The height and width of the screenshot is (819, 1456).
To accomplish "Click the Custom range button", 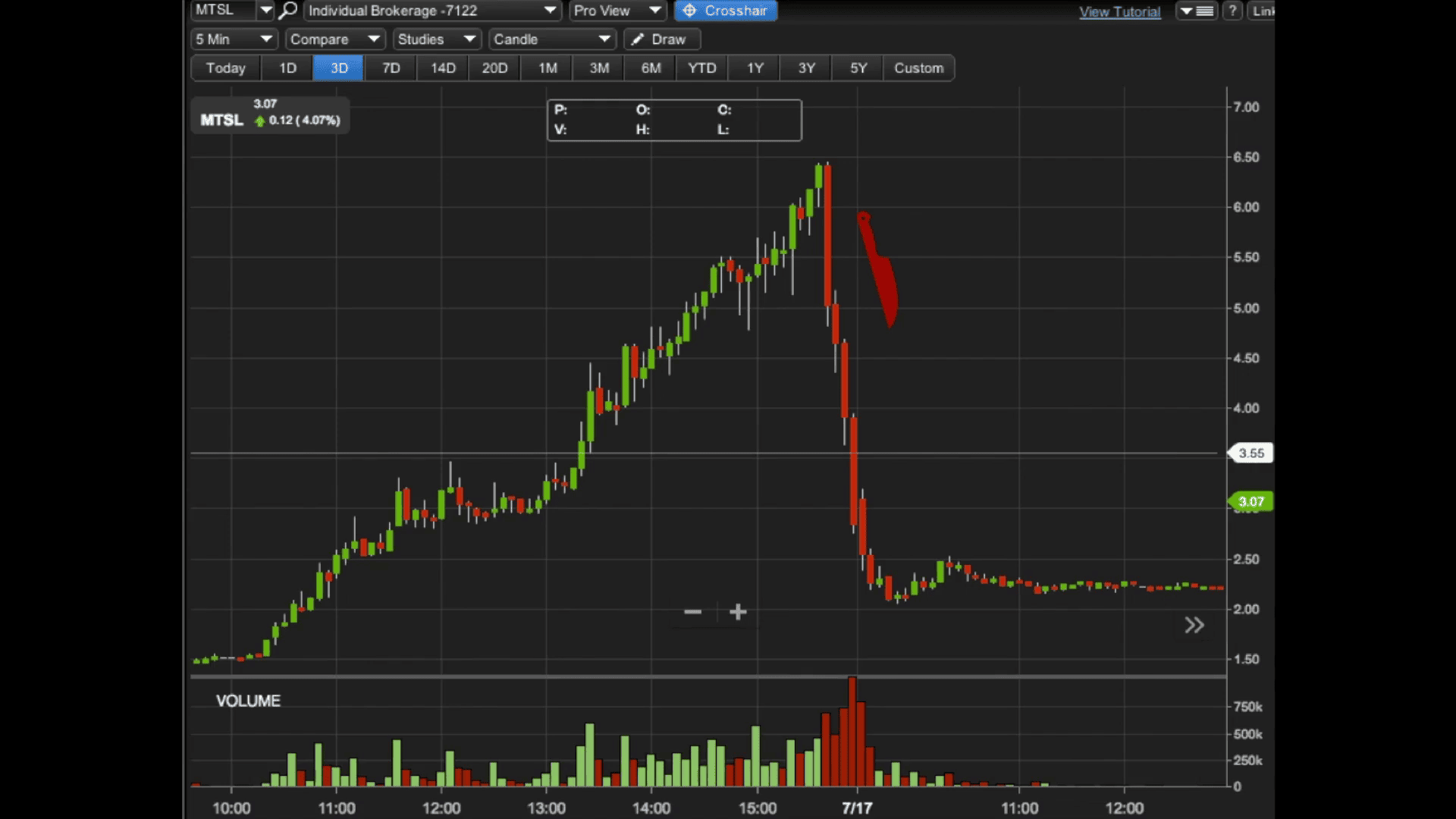I will [918, 68].
